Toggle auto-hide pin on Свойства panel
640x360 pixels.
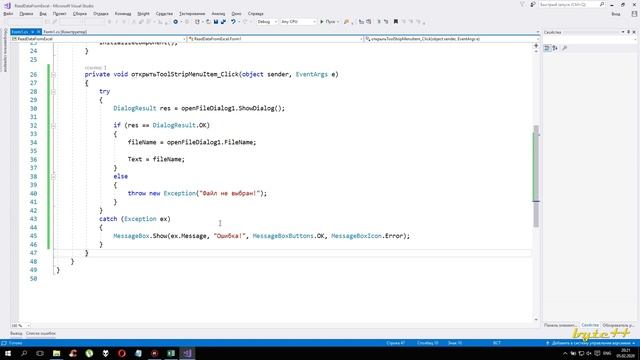629,32
